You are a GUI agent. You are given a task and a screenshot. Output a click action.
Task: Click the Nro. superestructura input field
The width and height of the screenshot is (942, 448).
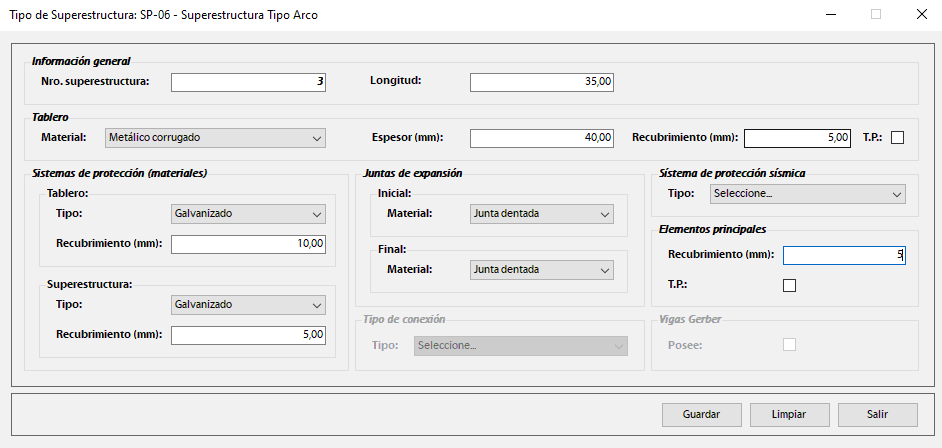coord(248,82)
